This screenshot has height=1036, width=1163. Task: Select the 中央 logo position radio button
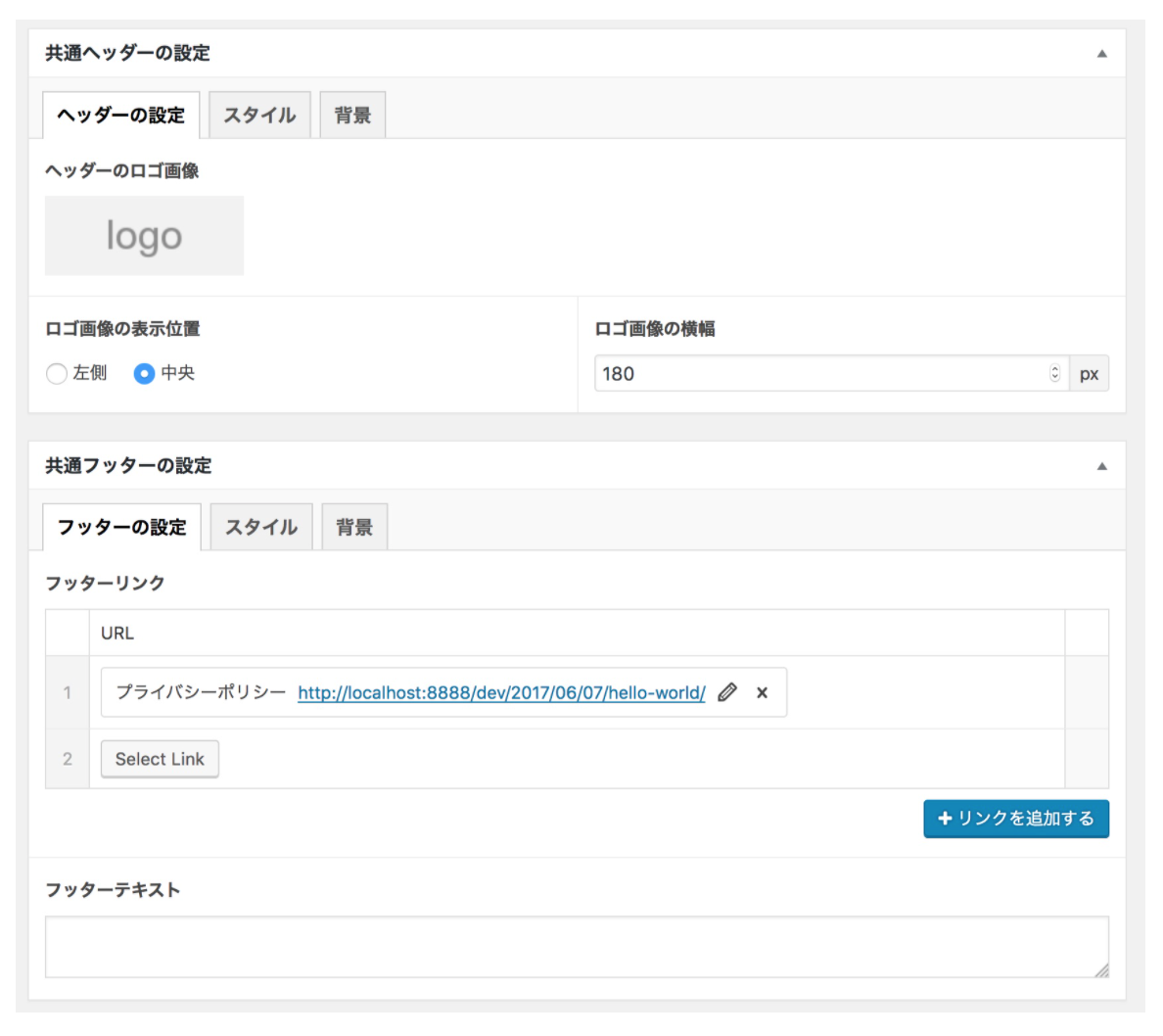coord(144,373)
